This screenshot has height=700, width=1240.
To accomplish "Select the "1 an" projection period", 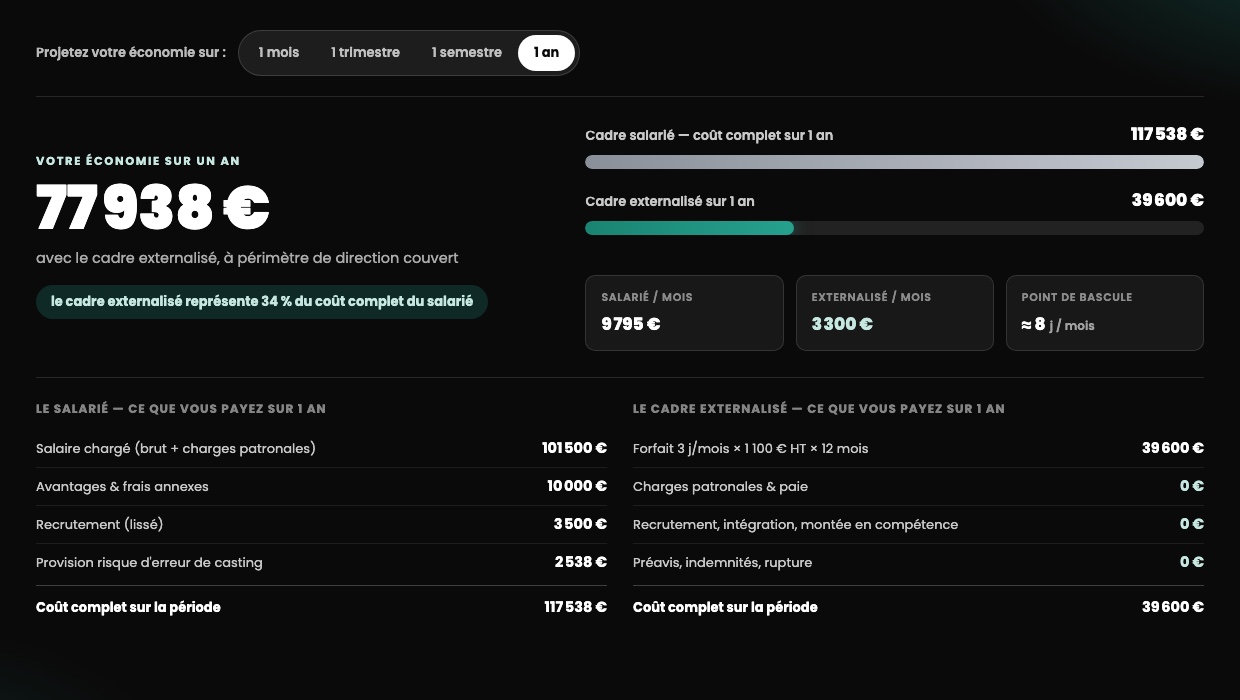I will [546, 53].
